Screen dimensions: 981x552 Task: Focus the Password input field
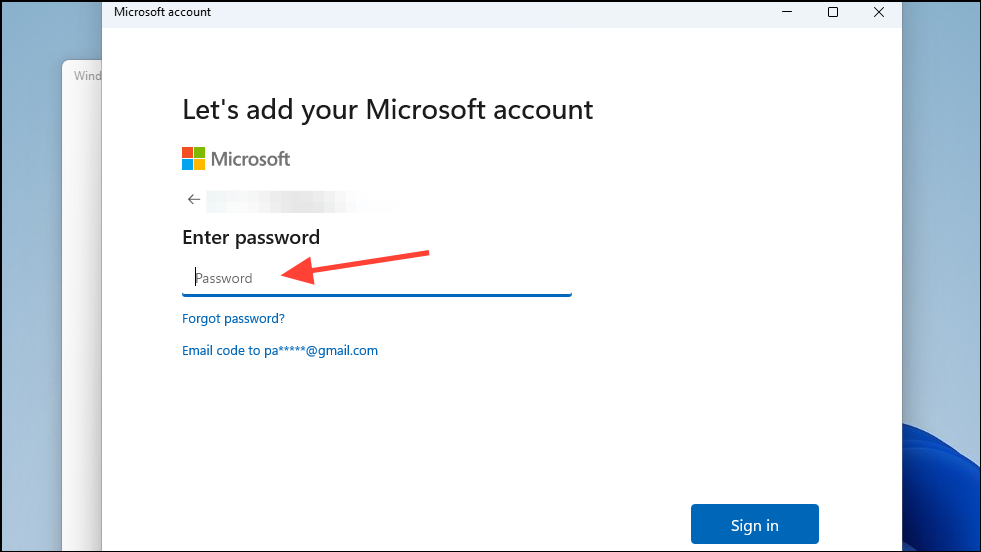tap(377, 278)
